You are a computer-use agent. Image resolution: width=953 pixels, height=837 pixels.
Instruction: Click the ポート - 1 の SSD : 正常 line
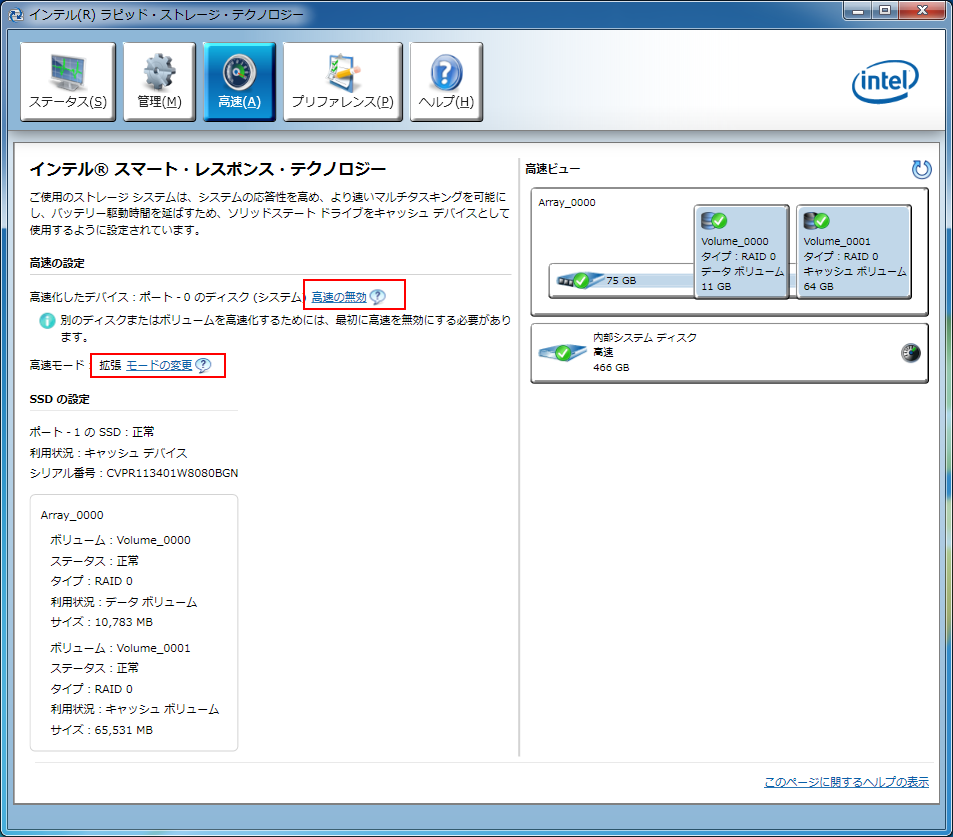click(x=92, y=432)
